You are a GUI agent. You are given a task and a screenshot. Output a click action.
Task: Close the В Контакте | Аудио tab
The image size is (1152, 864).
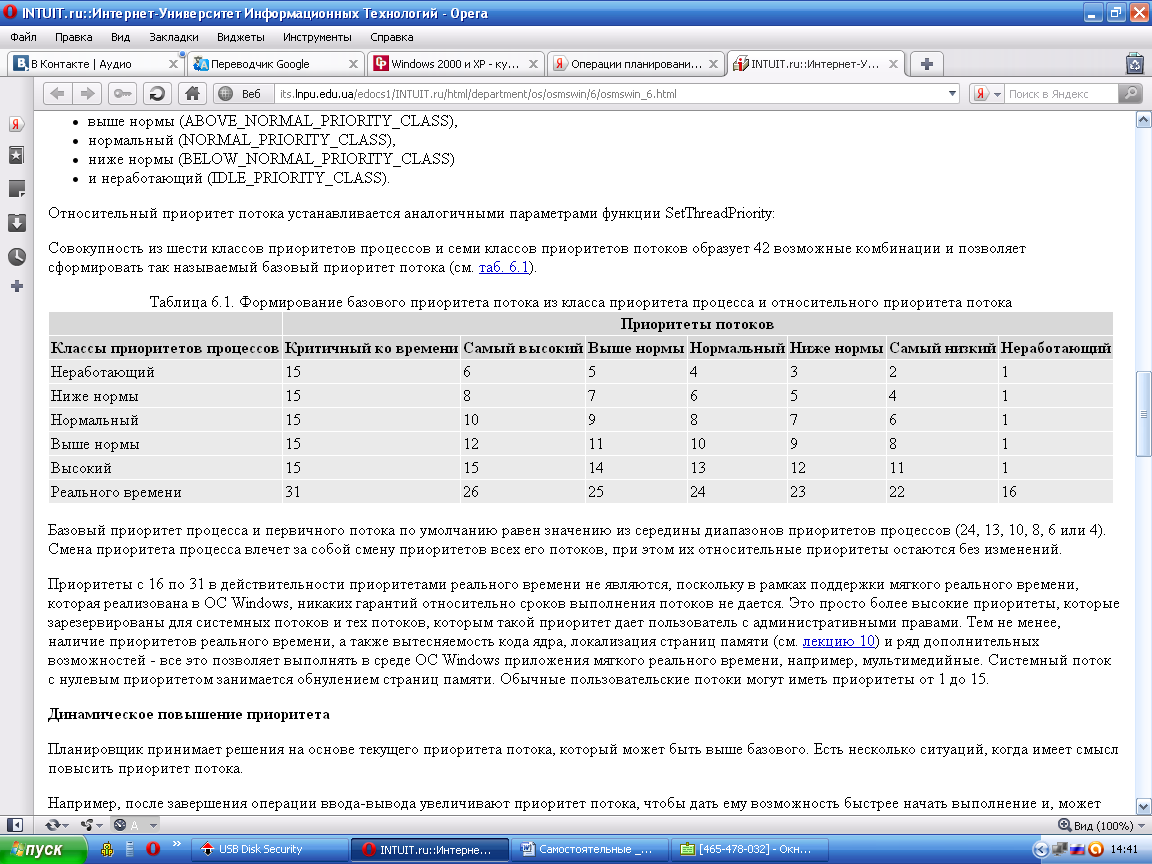coord(173,64)
